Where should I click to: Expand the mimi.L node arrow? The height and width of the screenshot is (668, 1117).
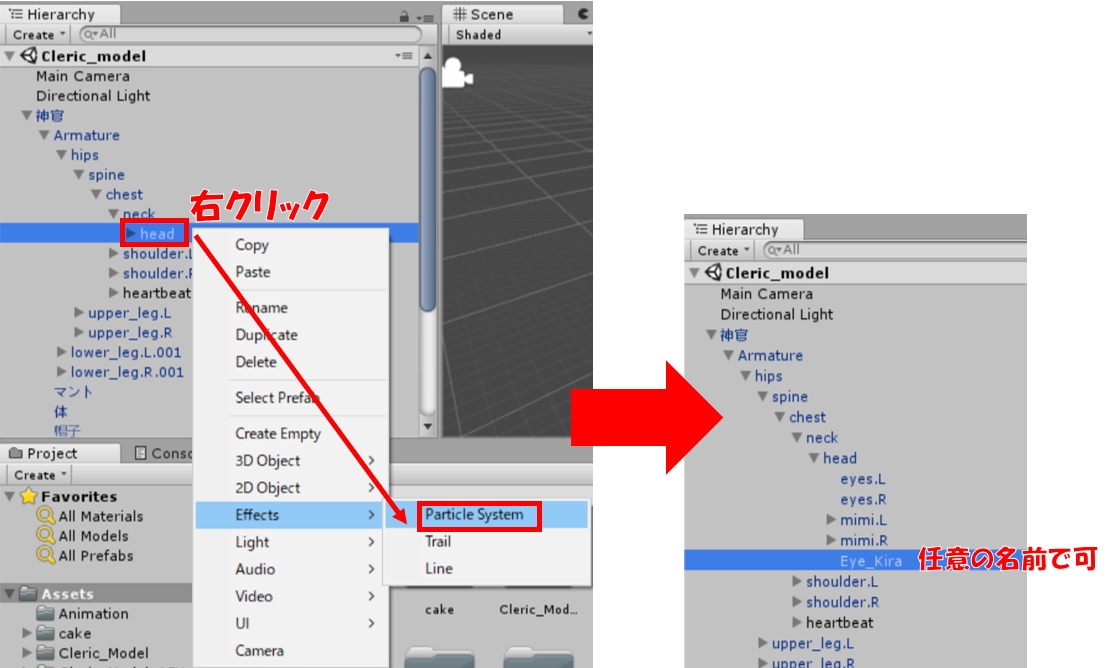(831, 520)
